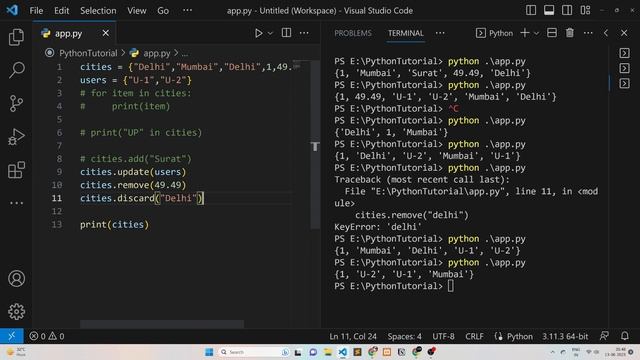
Task: Expand the breadcrumb ellipsis after app.py
Action: point(185,53)
